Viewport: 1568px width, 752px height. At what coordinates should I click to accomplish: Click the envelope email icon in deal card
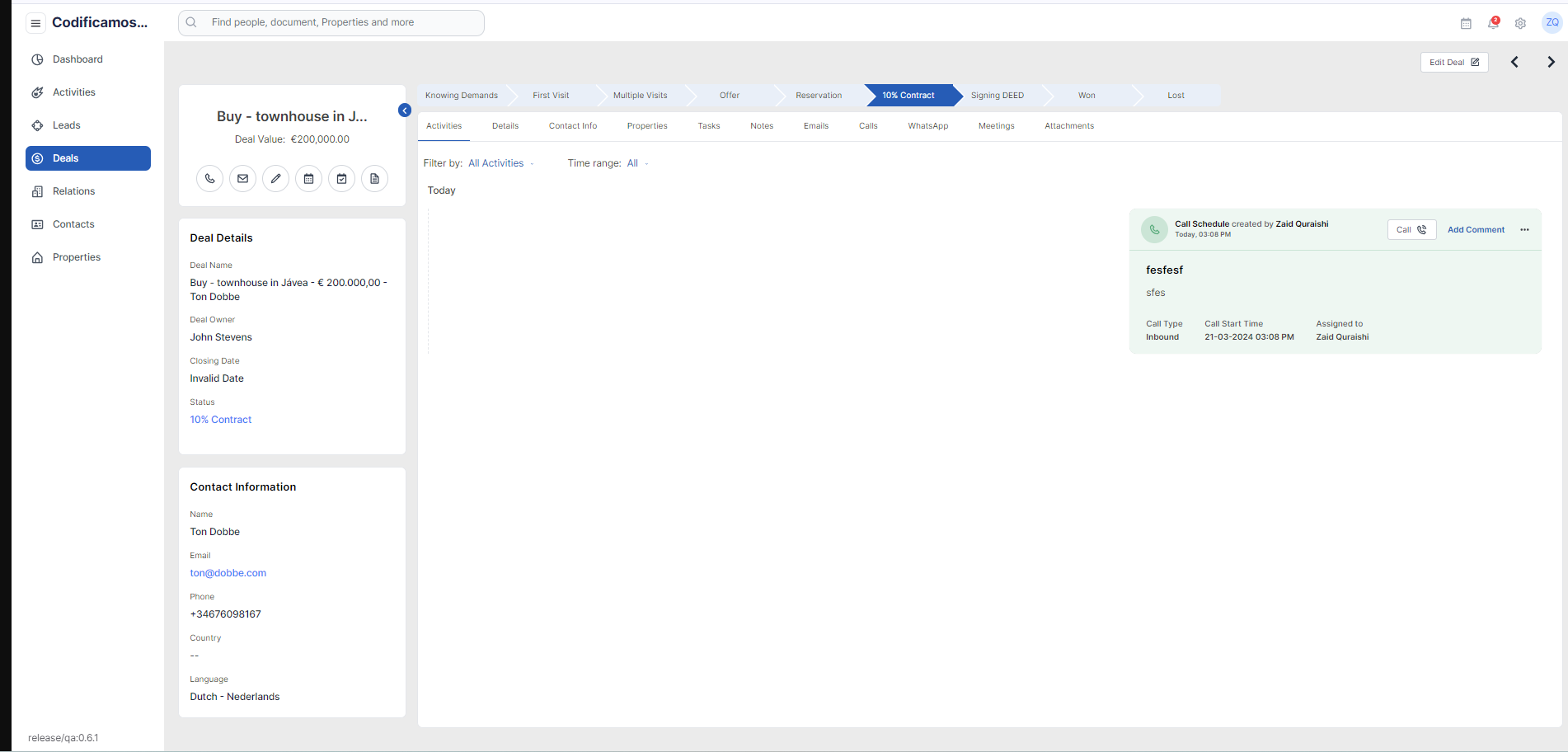242,179
